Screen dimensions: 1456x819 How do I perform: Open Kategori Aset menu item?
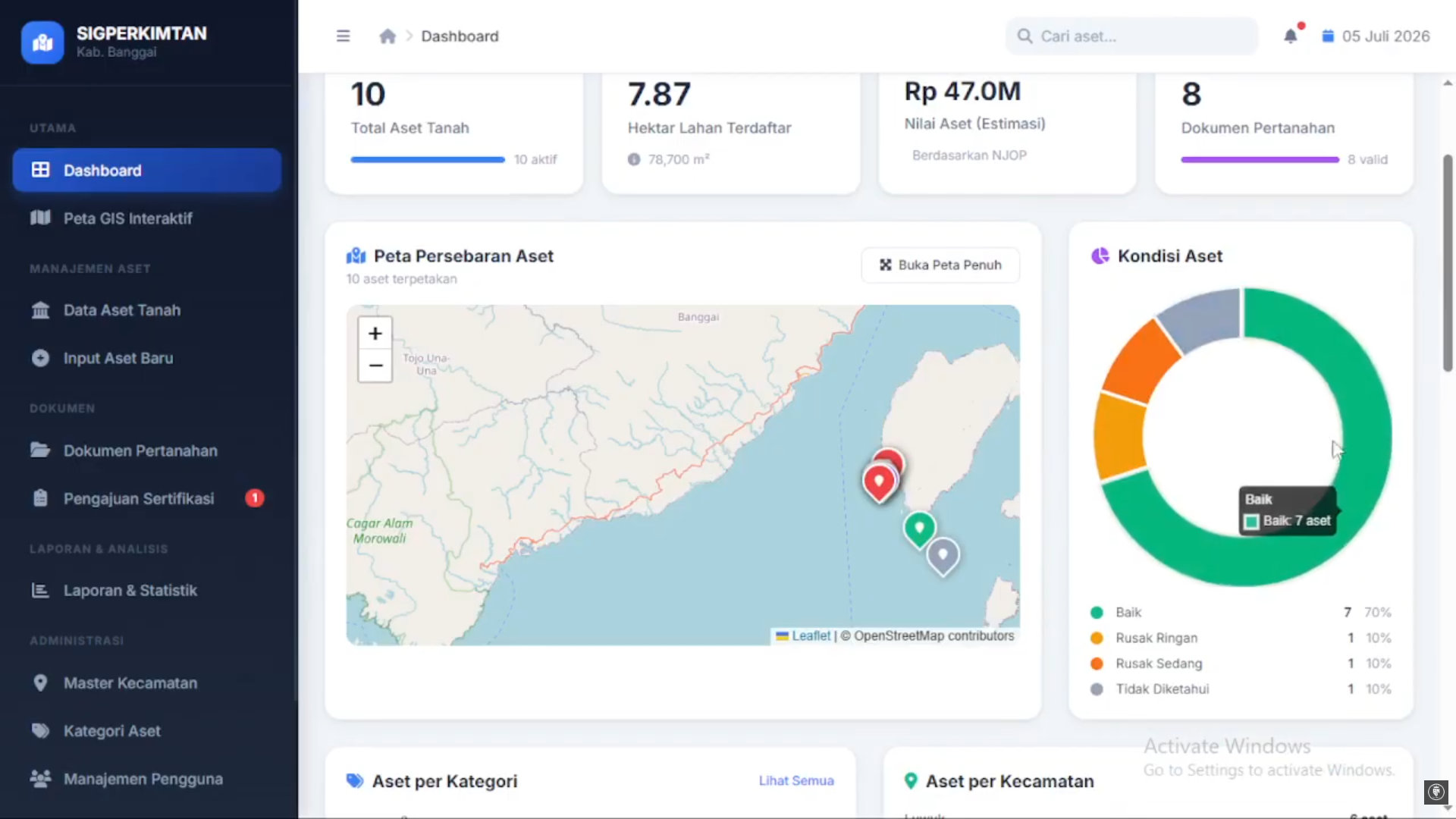point(147,731)
